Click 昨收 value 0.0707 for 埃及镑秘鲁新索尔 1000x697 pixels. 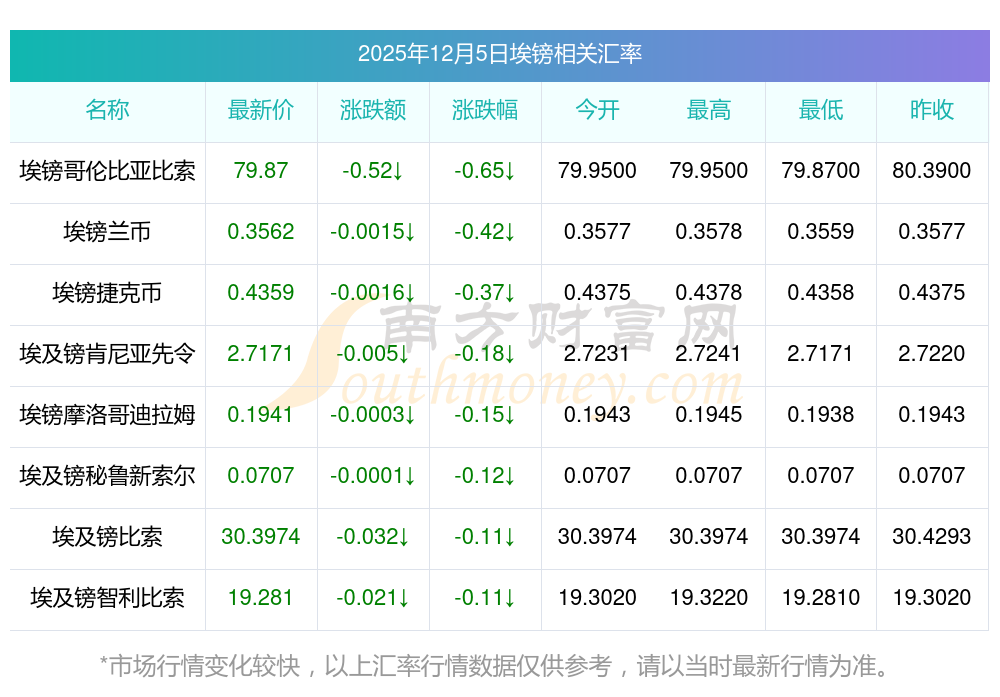click(x=932, y=476)
